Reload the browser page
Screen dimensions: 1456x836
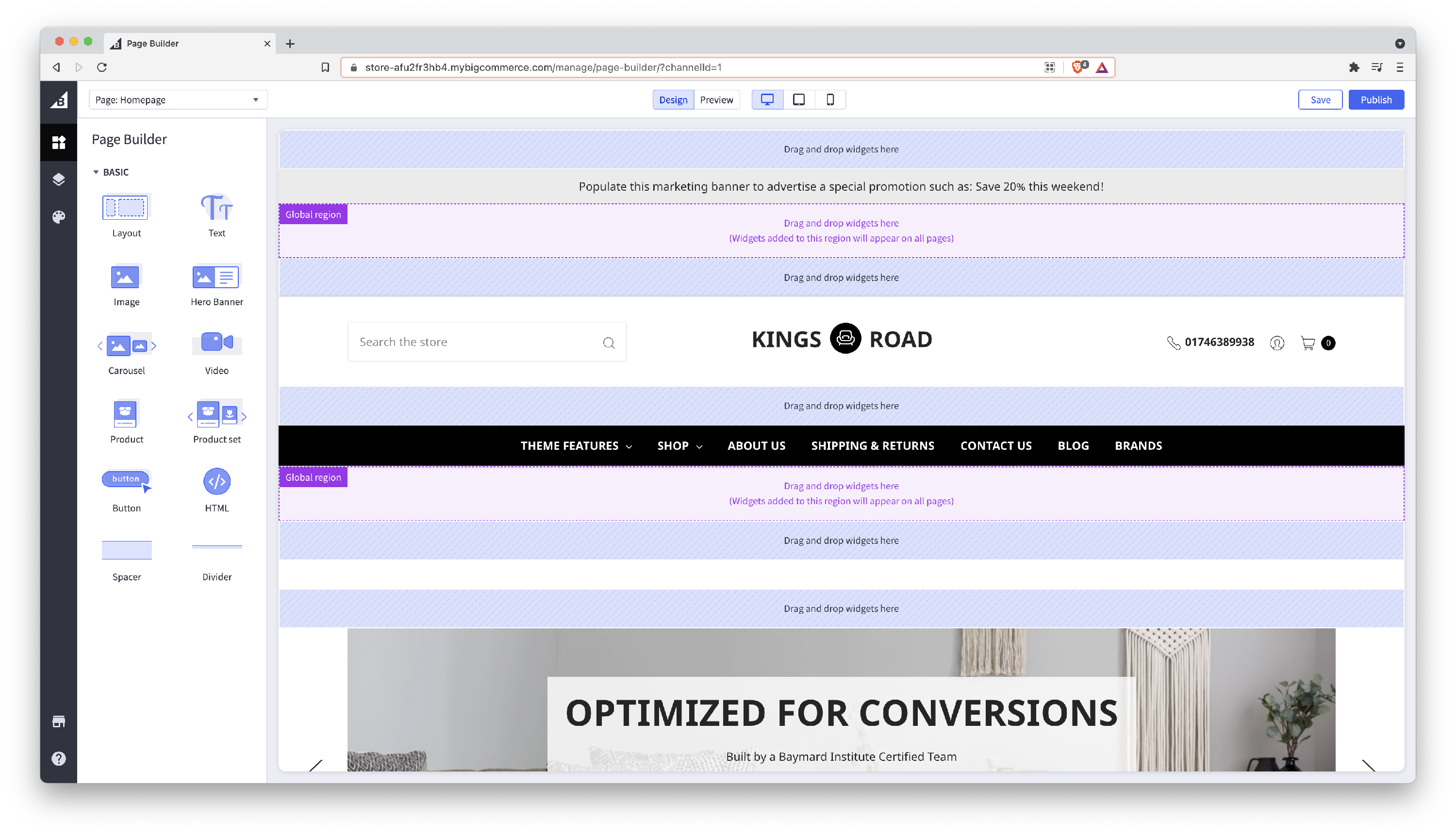[102, 67]
